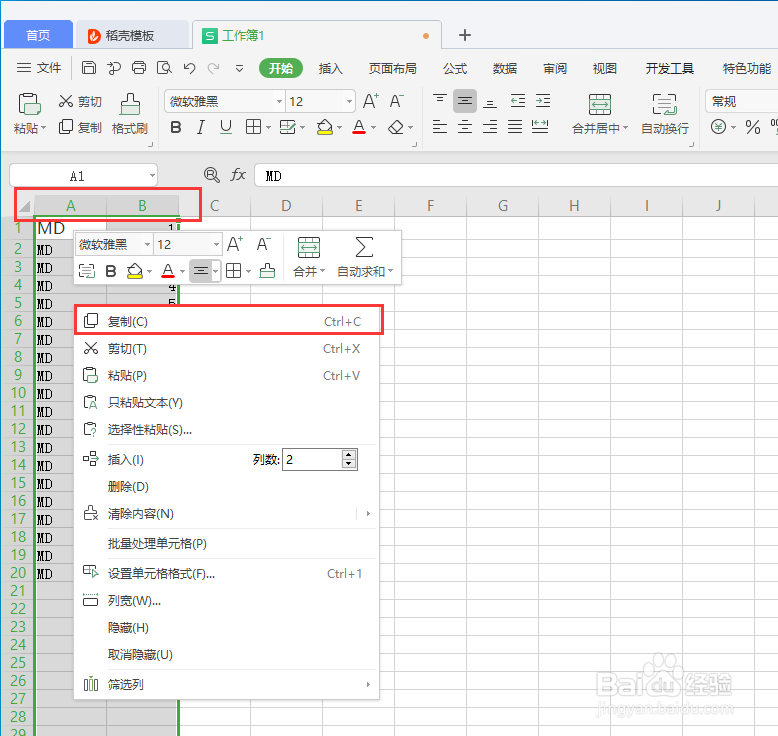Image resolution: width=778 pixels, height=736 pixels.
Task: Decrease the cell indent
Action: 518,101
